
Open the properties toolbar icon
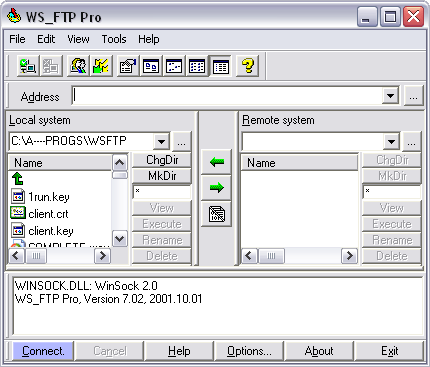pos(128,66)
